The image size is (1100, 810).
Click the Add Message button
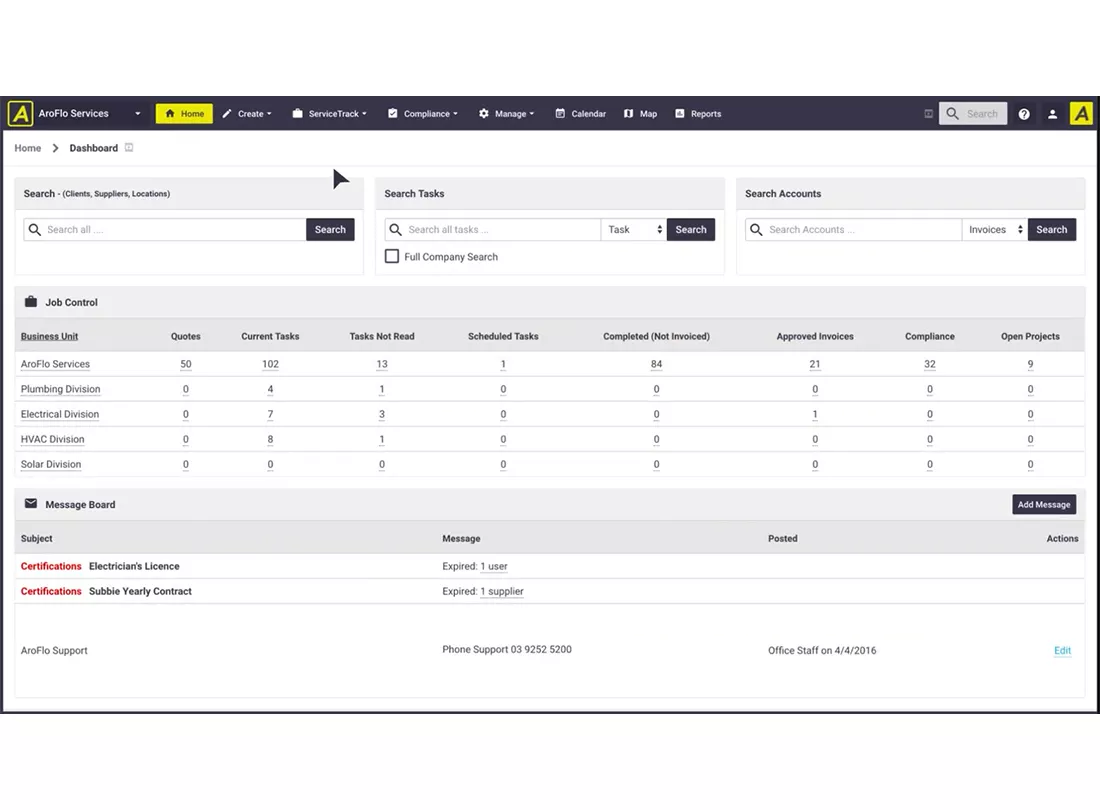[x=1043, y=504]
